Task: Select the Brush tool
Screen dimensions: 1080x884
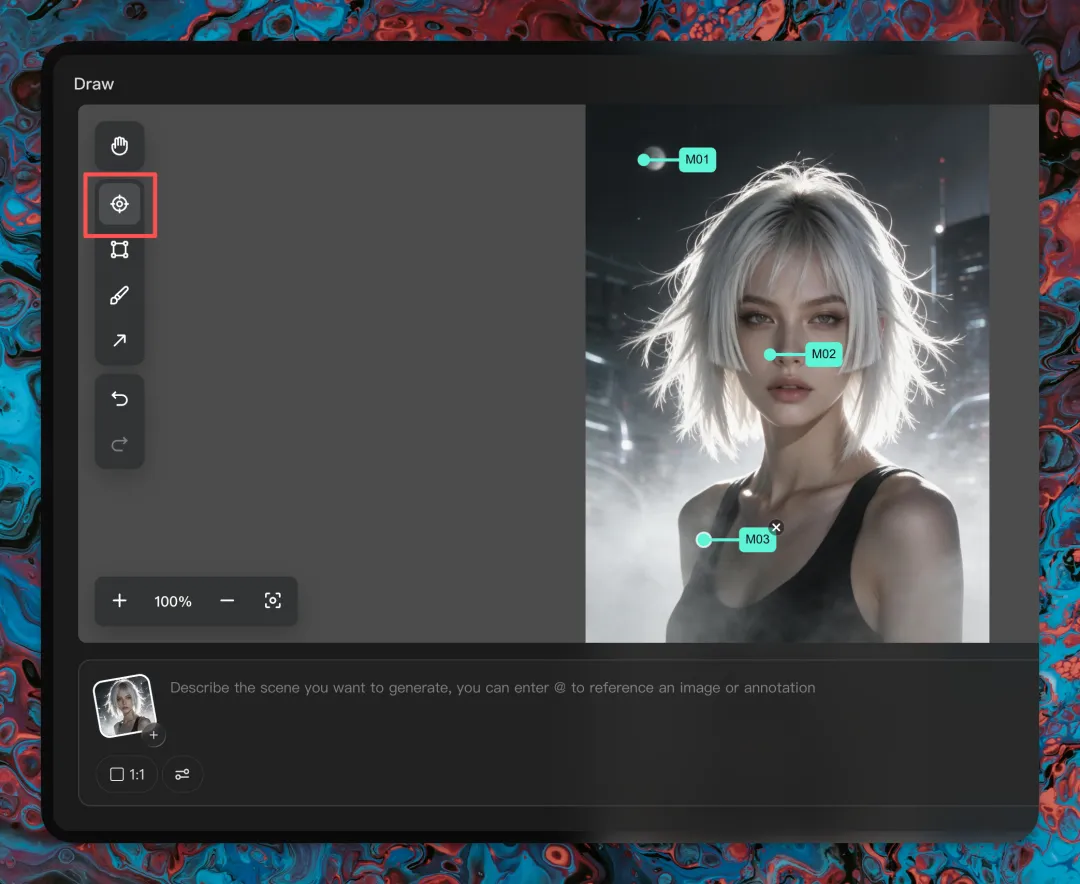Action: tap(119, 296)
